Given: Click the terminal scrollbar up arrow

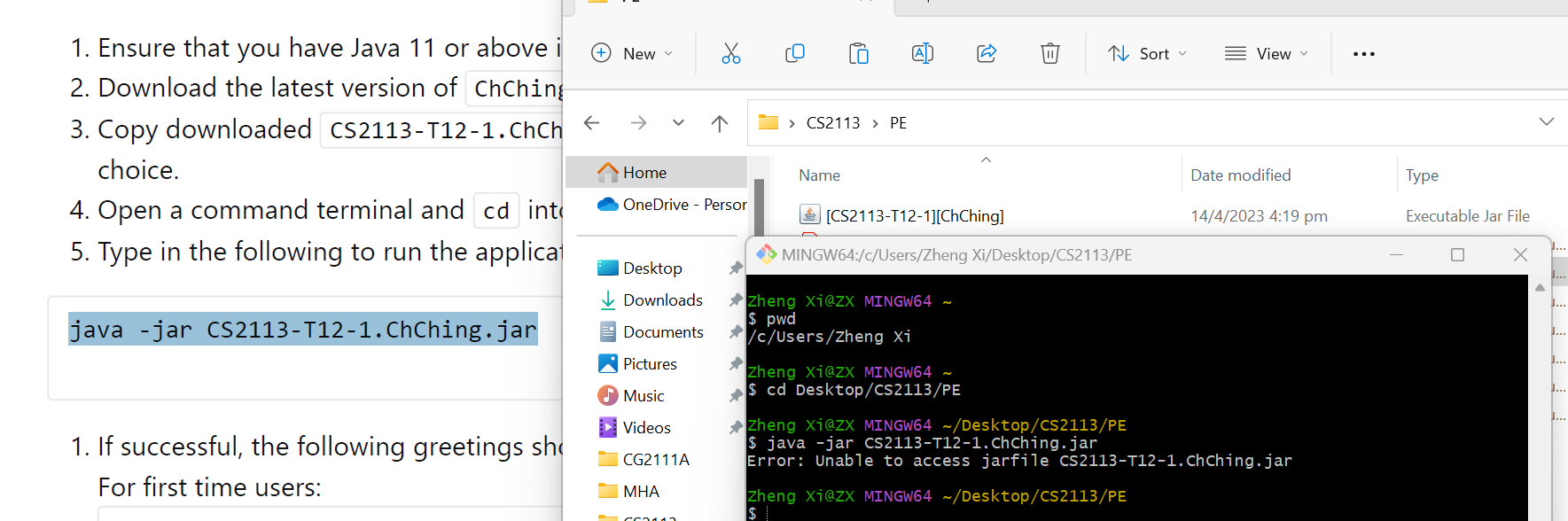Looking at the screenshot, I should [1540, 287].
